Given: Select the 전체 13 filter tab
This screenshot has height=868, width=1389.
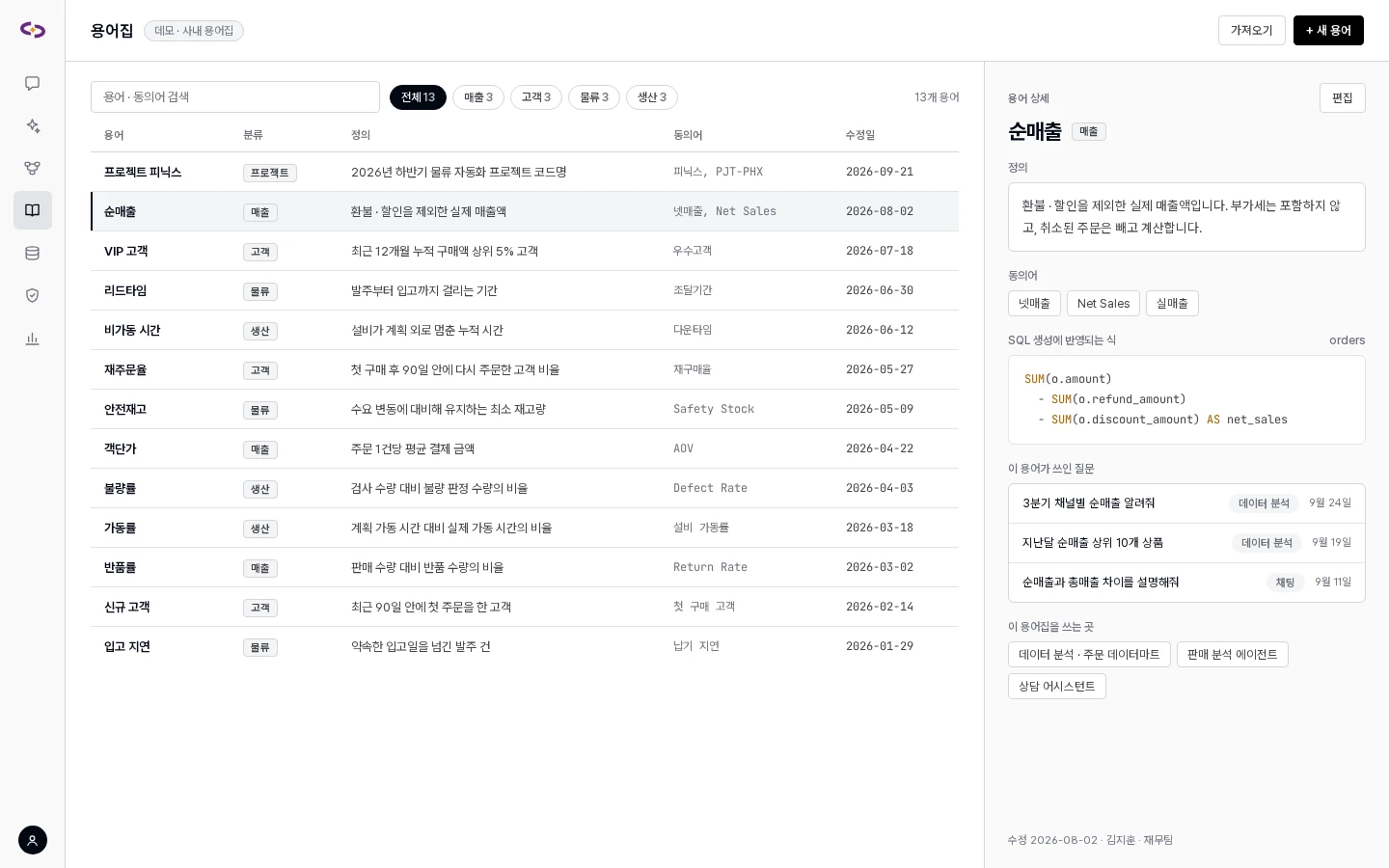Looking at the screenshot, I should pos(418,97).
